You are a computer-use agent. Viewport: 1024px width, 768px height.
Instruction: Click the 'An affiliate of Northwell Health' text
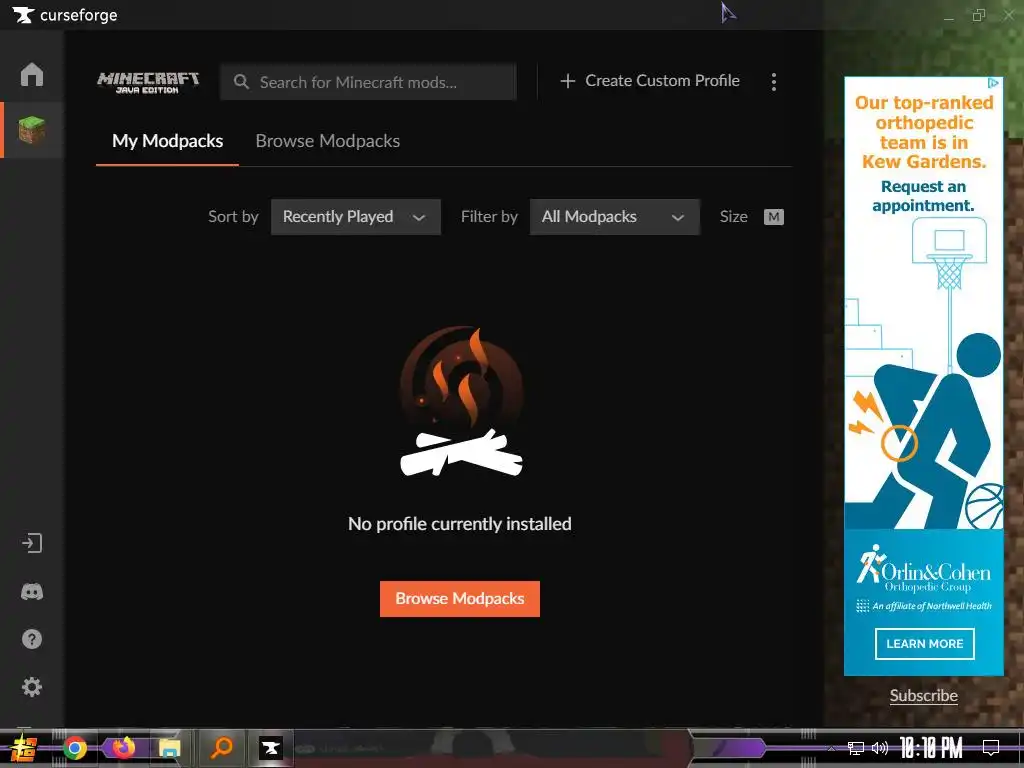(x=932, y=606)
